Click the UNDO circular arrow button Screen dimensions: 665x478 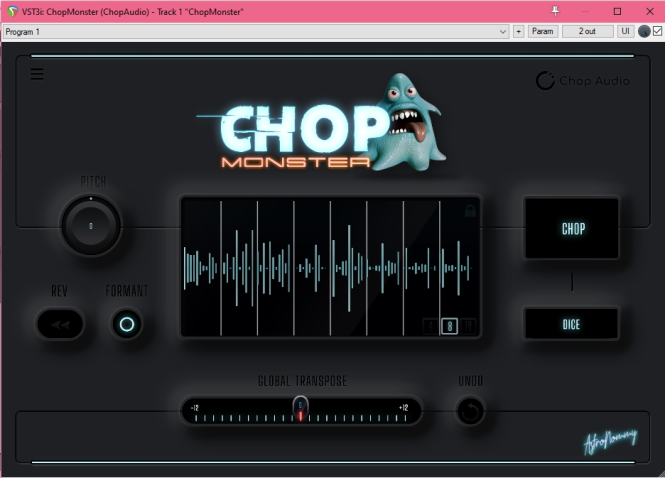[470, 411]
